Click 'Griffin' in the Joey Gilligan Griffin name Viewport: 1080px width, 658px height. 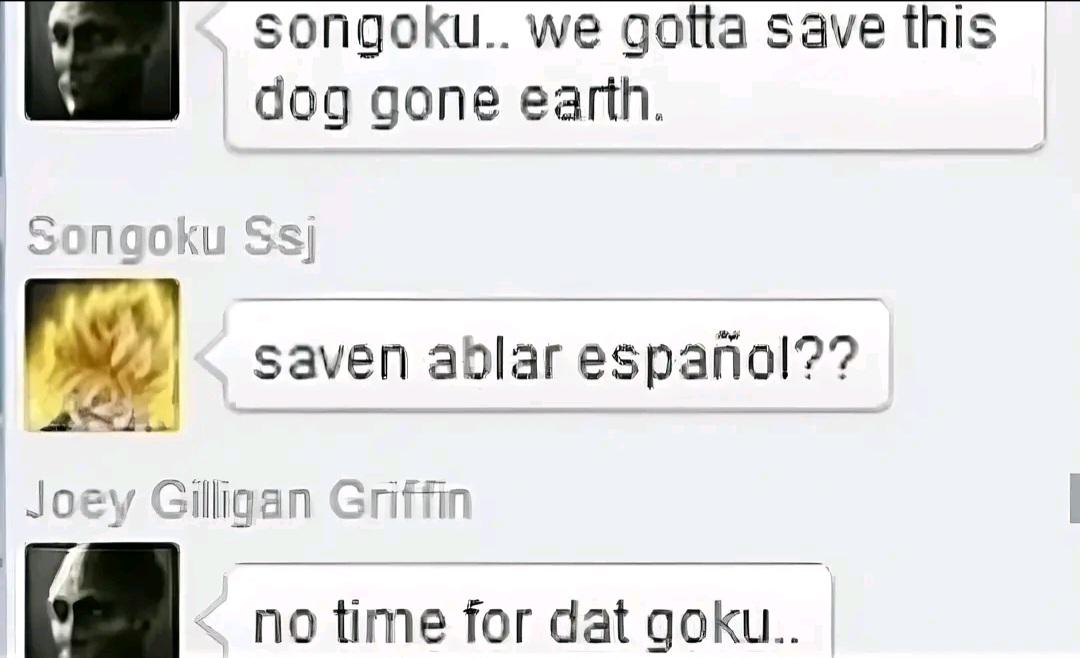400,500
